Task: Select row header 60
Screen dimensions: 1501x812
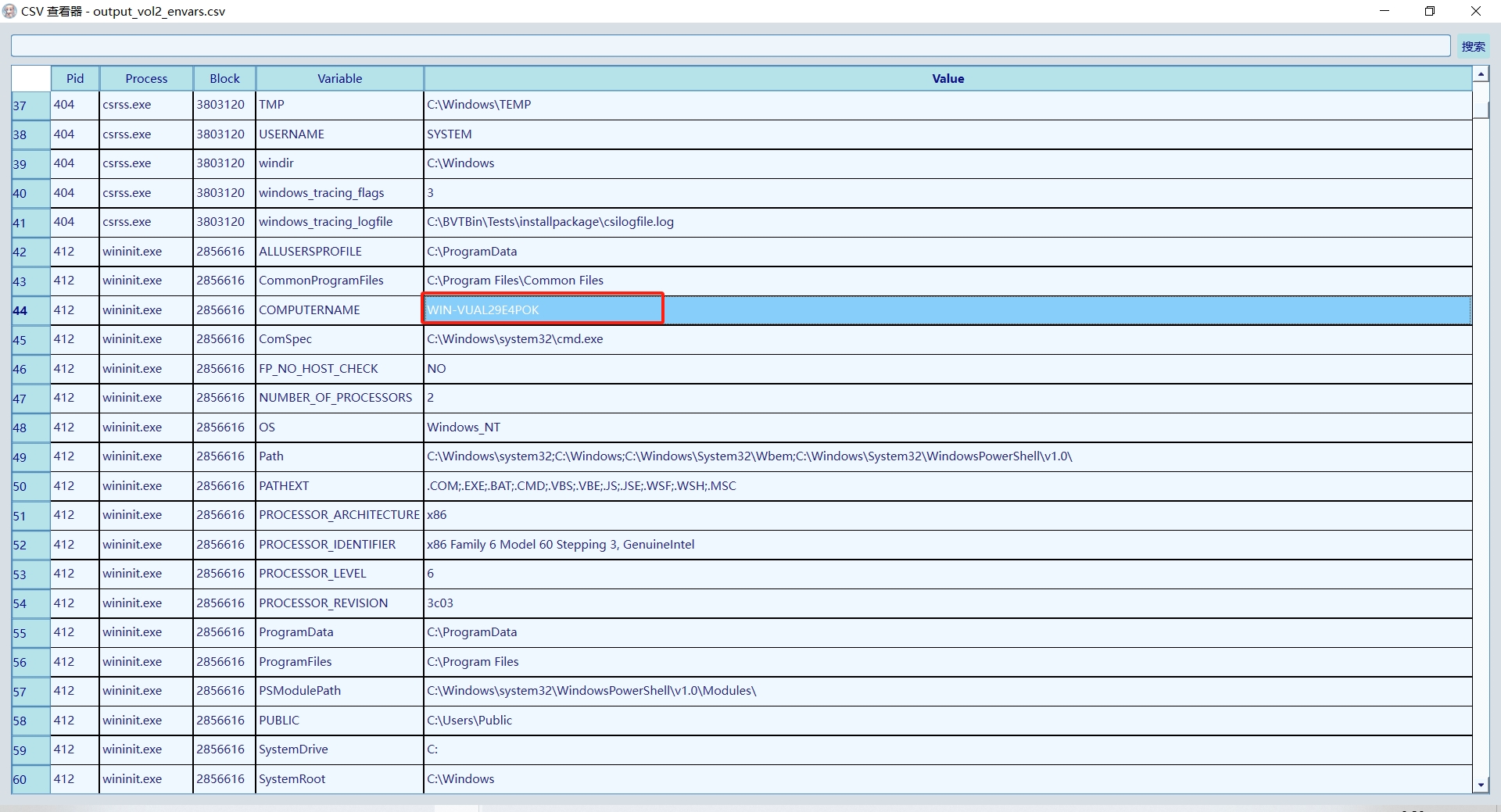Action: (31, 779)
